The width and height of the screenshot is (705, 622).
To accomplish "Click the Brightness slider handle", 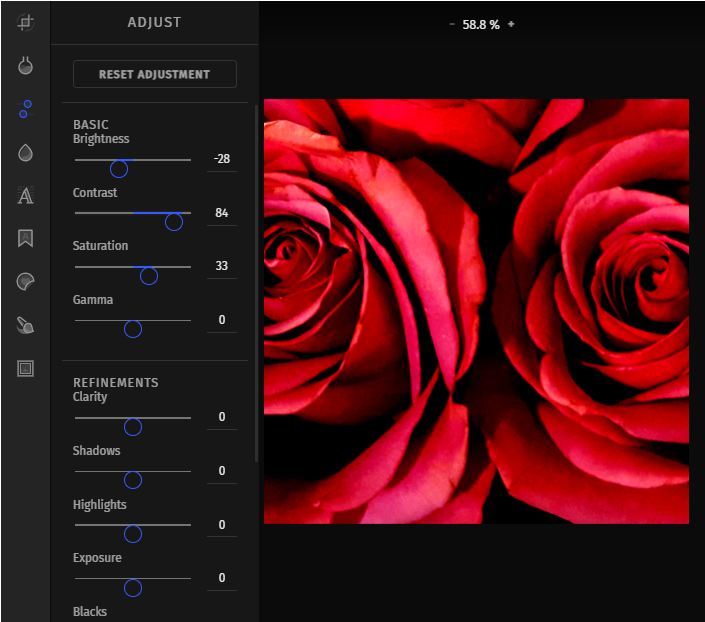I will tap(119, 169).
